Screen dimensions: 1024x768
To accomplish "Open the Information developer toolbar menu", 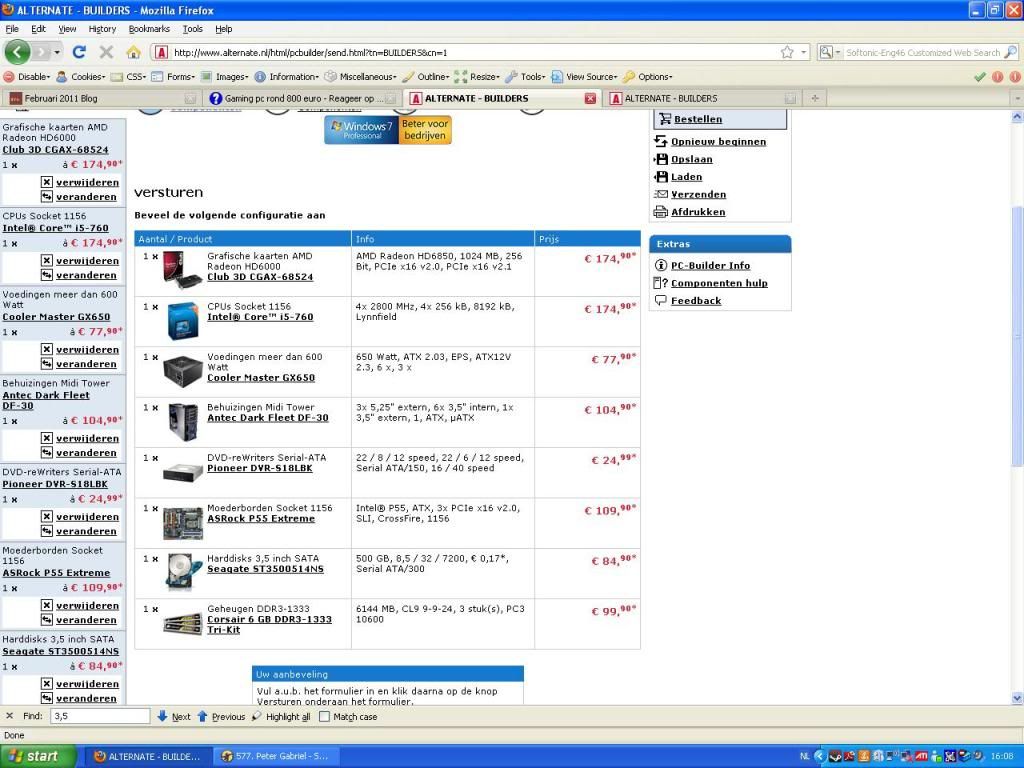I will (287, 76).
